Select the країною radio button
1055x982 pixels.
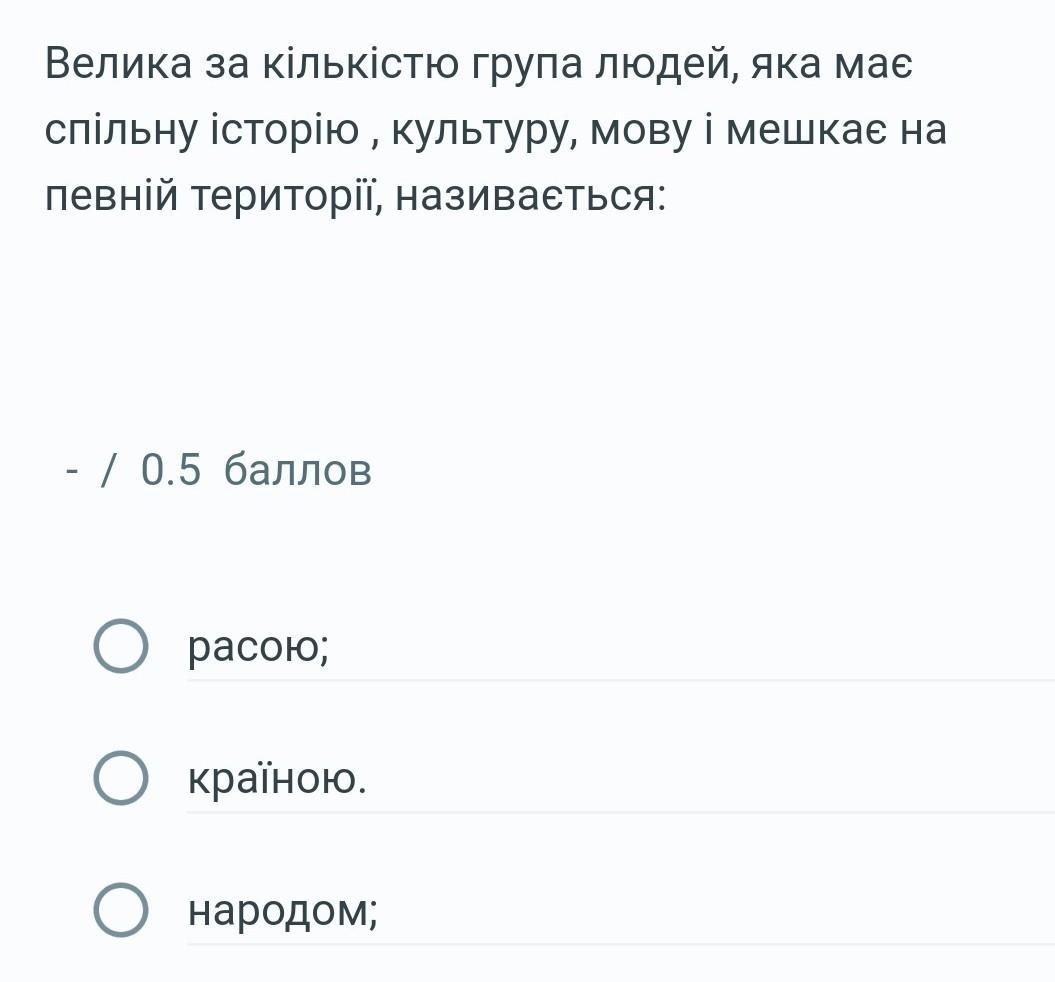pos(120,778)
